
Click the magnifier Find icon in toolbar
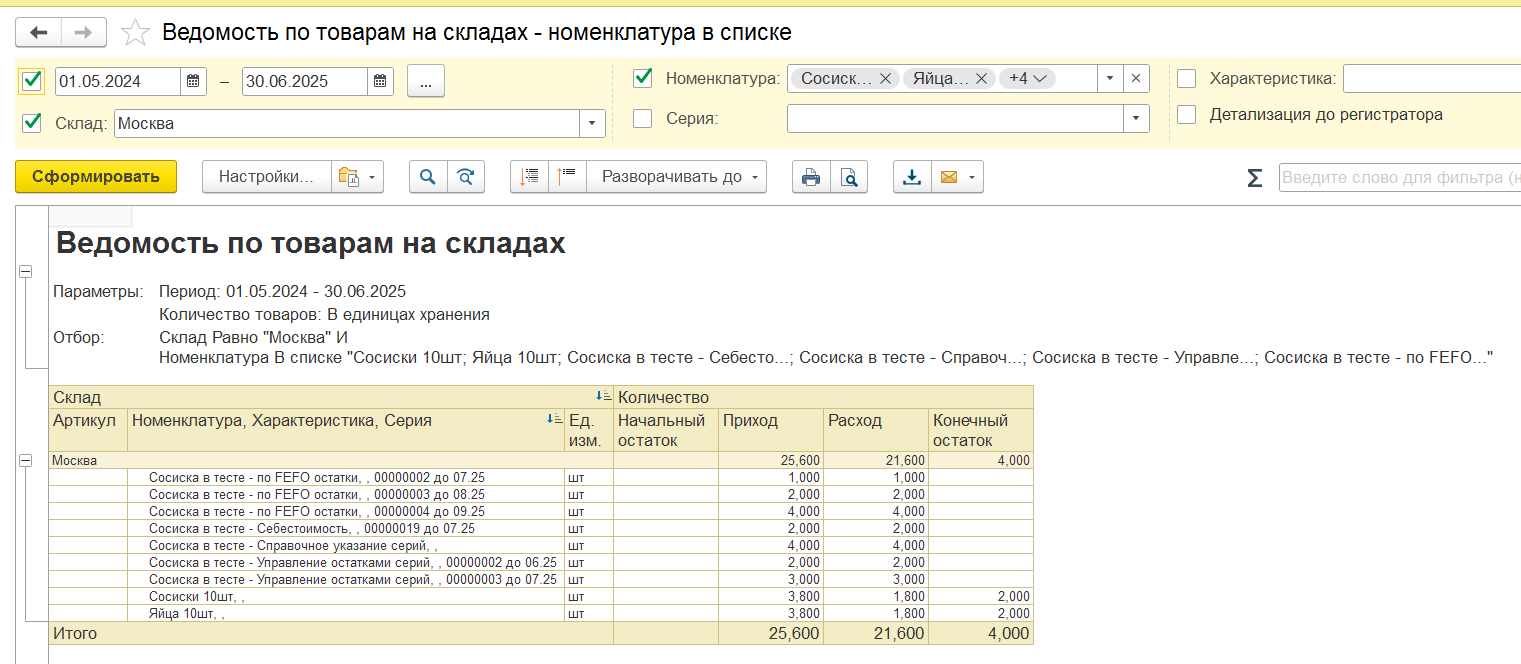coord(428,177)
